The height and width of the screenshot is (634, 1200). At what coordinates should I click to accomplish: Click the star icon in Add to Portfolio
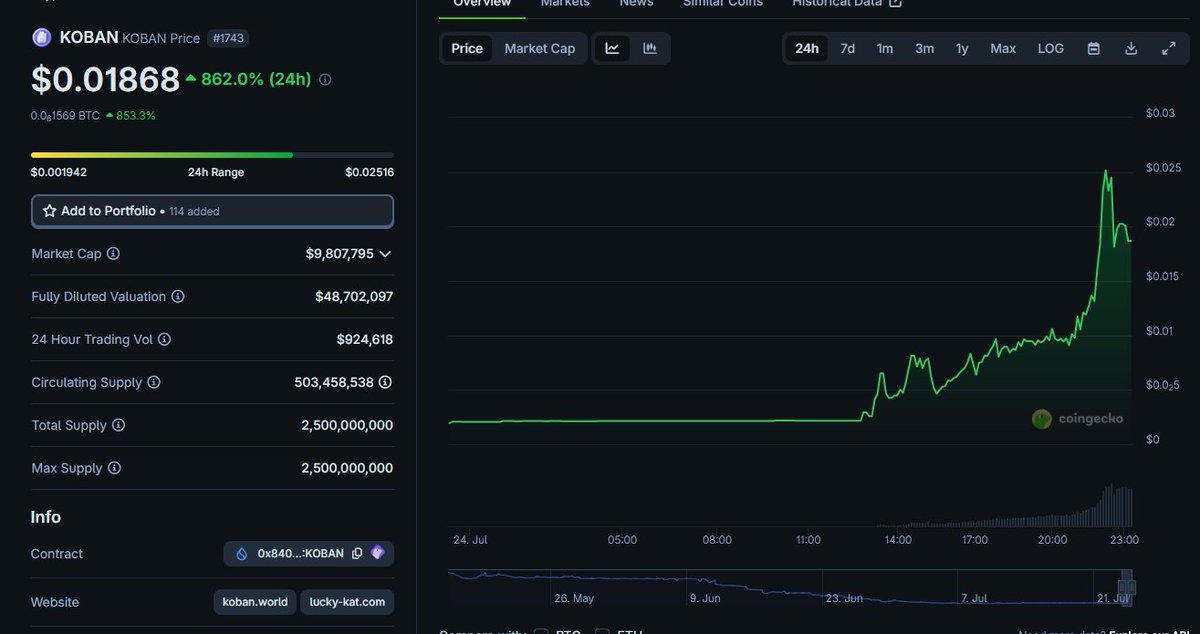click(x=49, y=211)
